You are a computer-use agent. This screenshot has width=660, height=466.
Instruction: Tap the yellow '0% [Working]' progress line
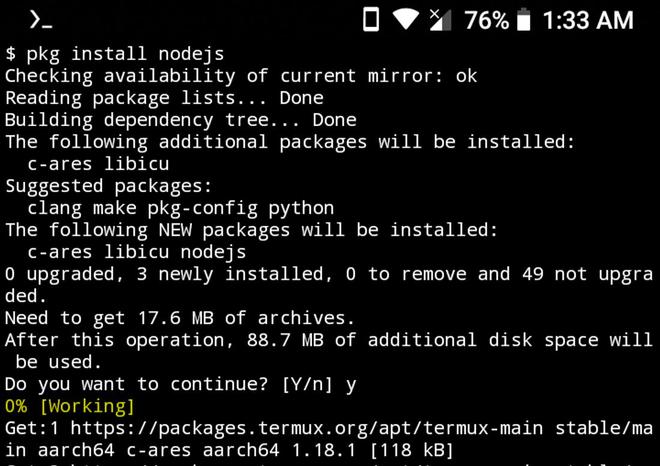click(69, 406)
